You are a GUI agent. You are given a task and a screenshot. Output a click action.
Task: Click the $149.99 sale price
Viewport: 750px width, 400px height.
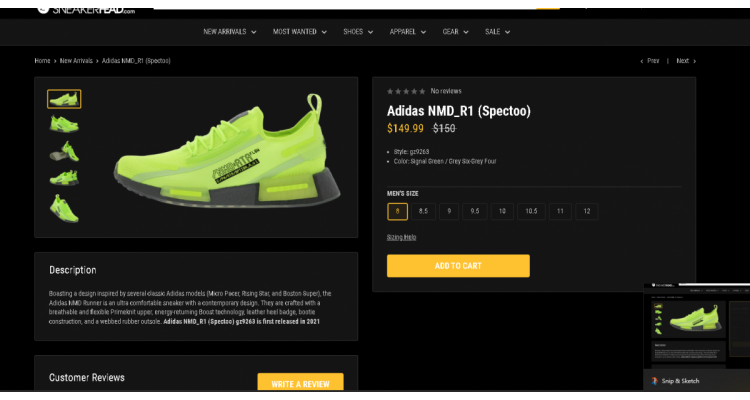click(x=405, y=128)
